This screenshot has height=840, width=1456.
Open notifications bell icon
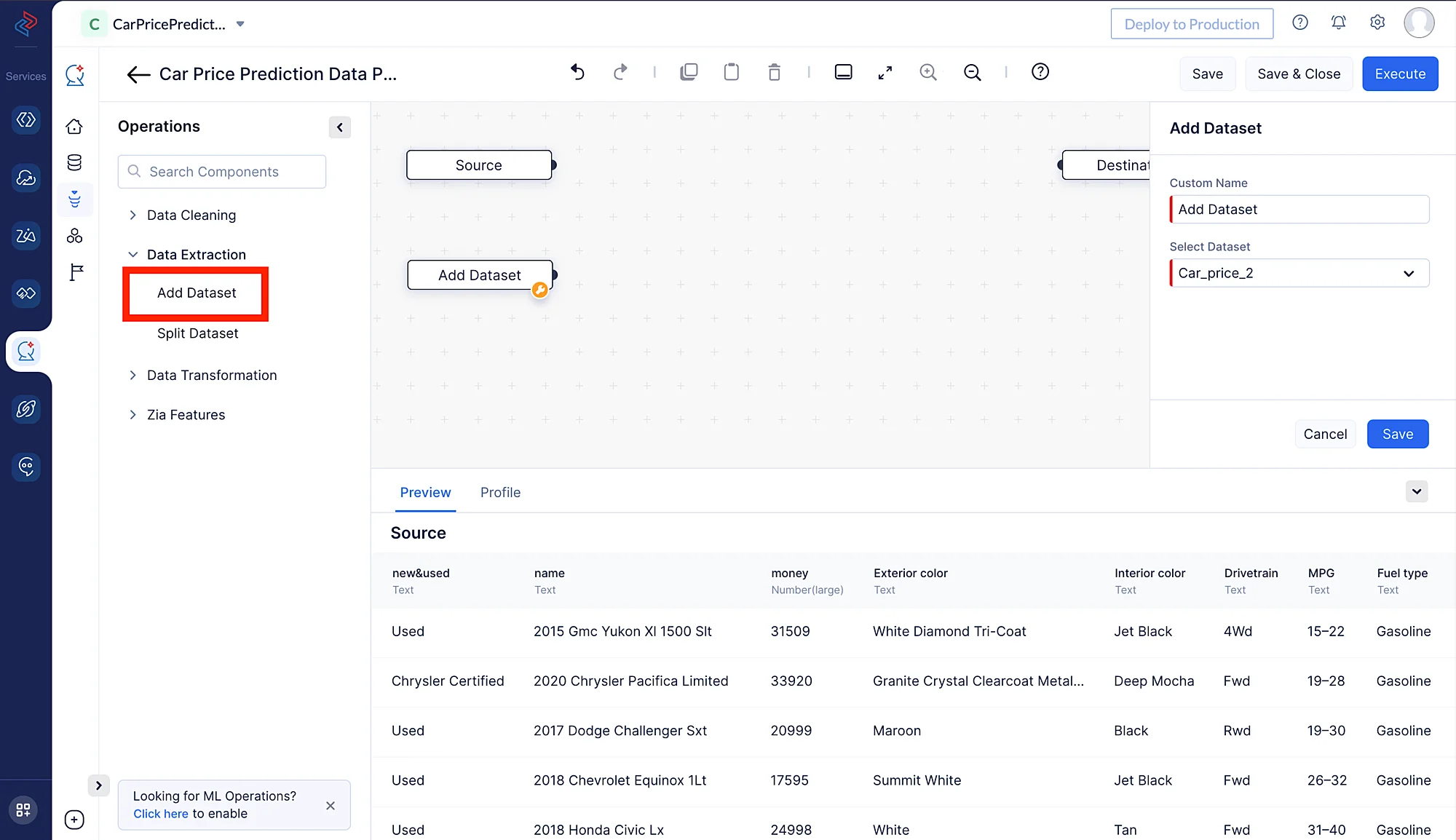coord(1338,23)
